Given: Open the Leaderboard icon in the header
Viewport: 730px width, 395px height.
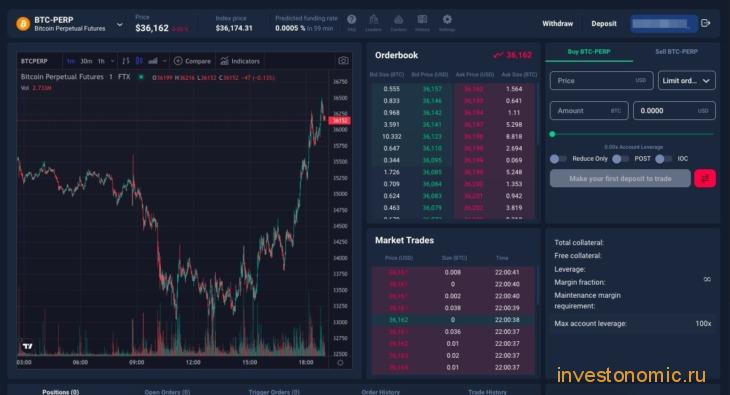Looking at the screenshot, I should click(x=373, y=20).
